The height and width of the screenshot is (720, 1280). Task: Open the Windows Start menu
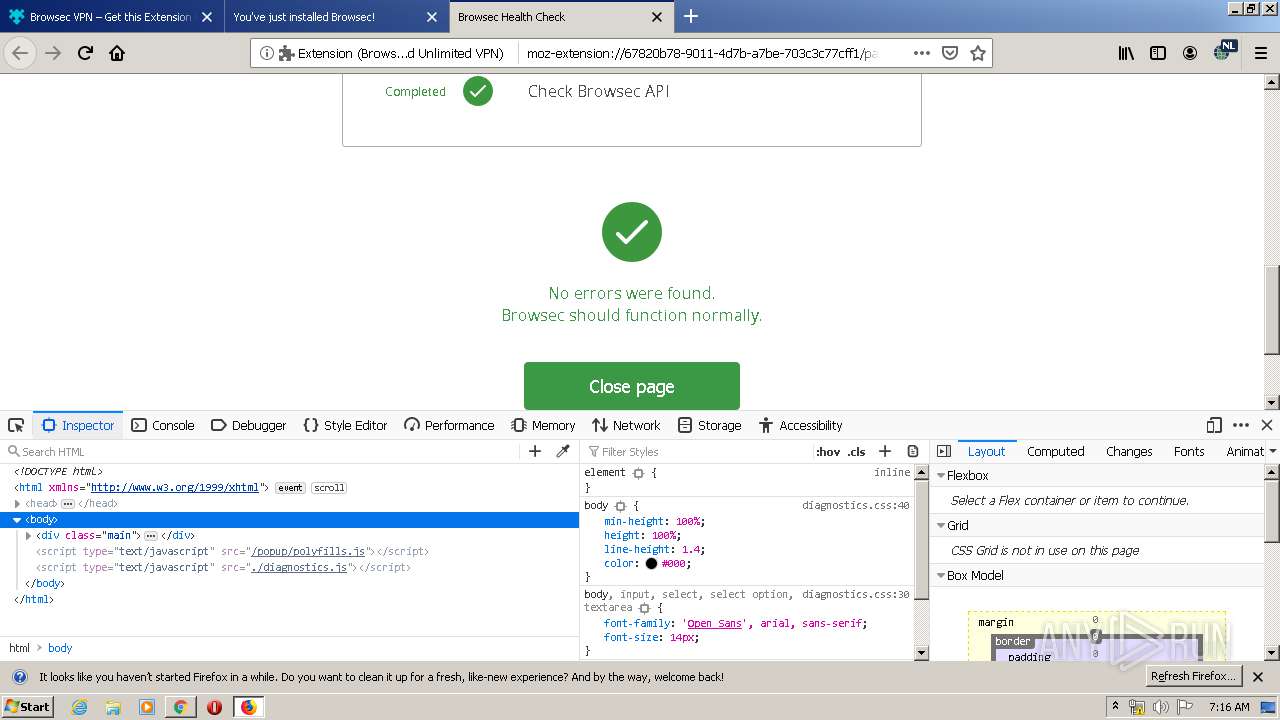click(x=28, y=707)
